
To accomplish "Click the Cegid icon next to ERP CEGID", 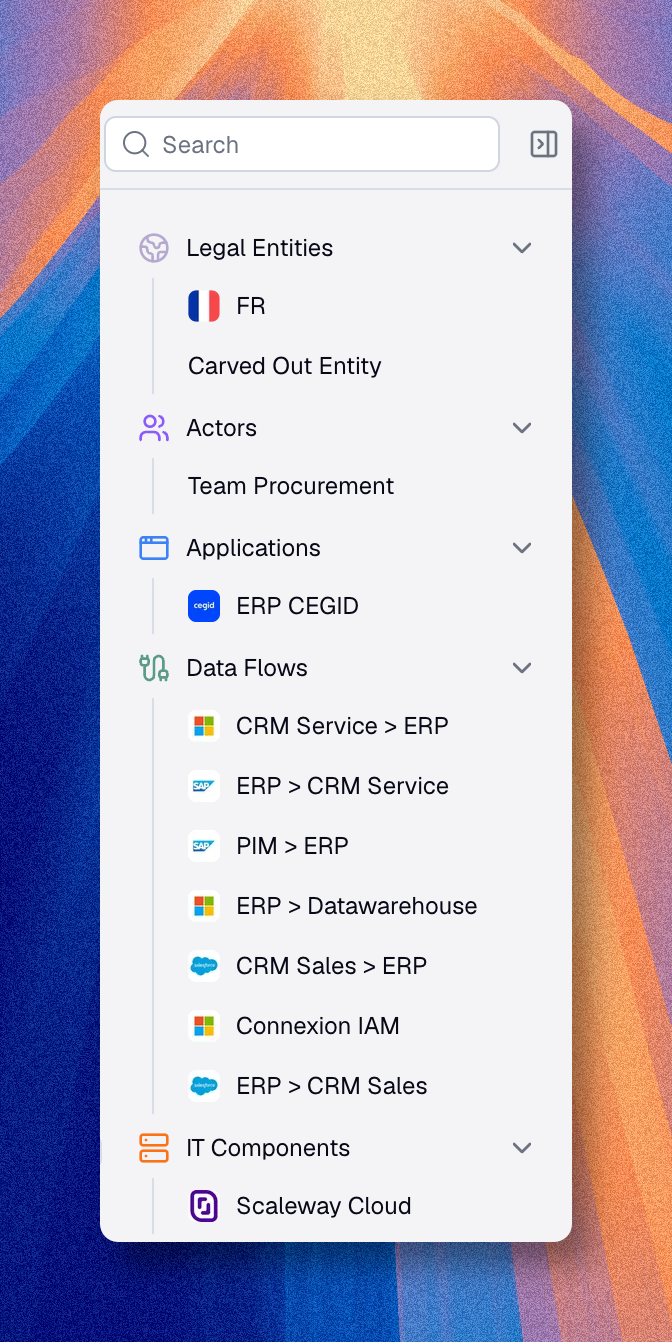I will click(204, 605).
